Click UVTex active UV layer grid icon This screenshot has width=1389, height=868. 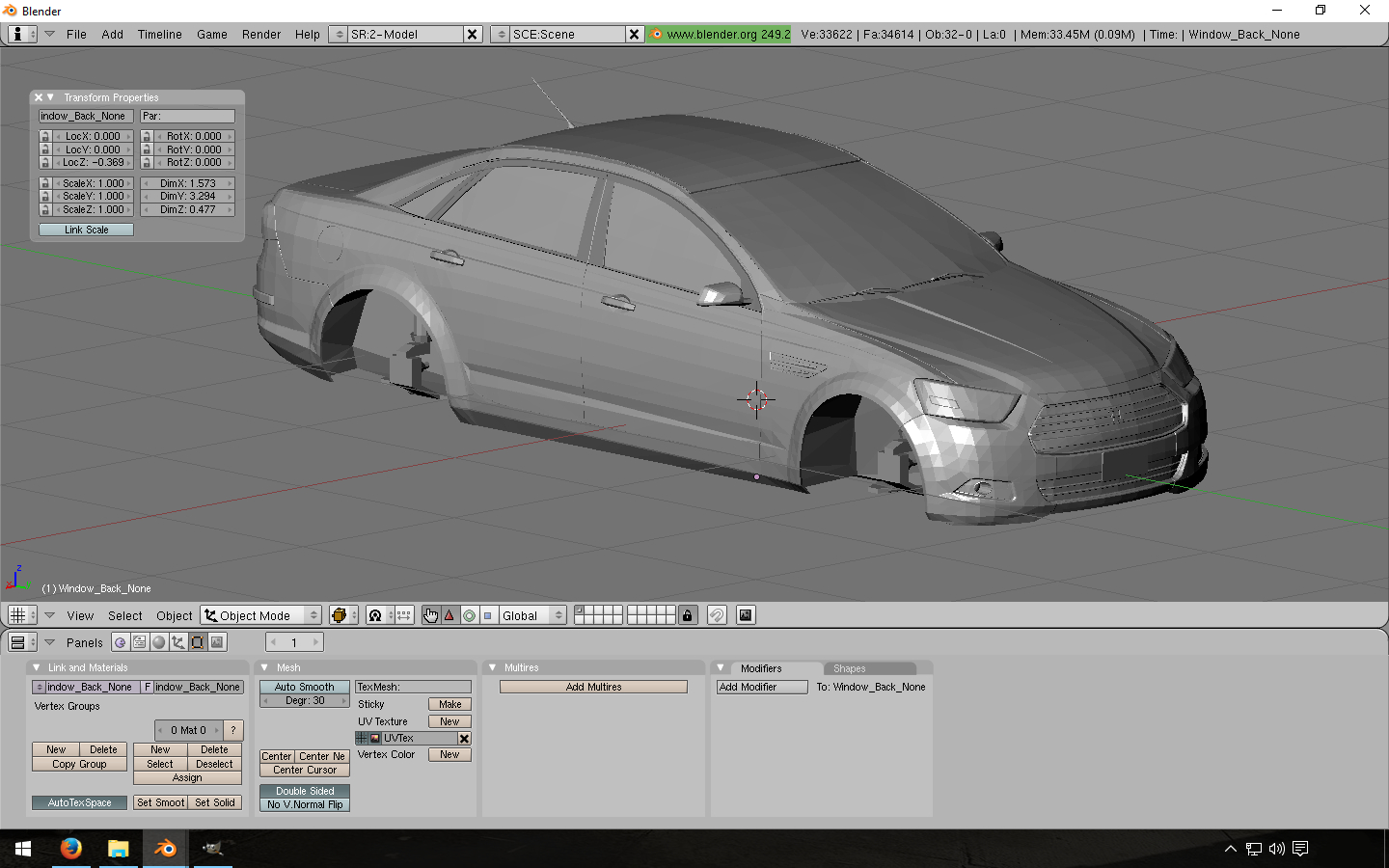tap(362, 739)
